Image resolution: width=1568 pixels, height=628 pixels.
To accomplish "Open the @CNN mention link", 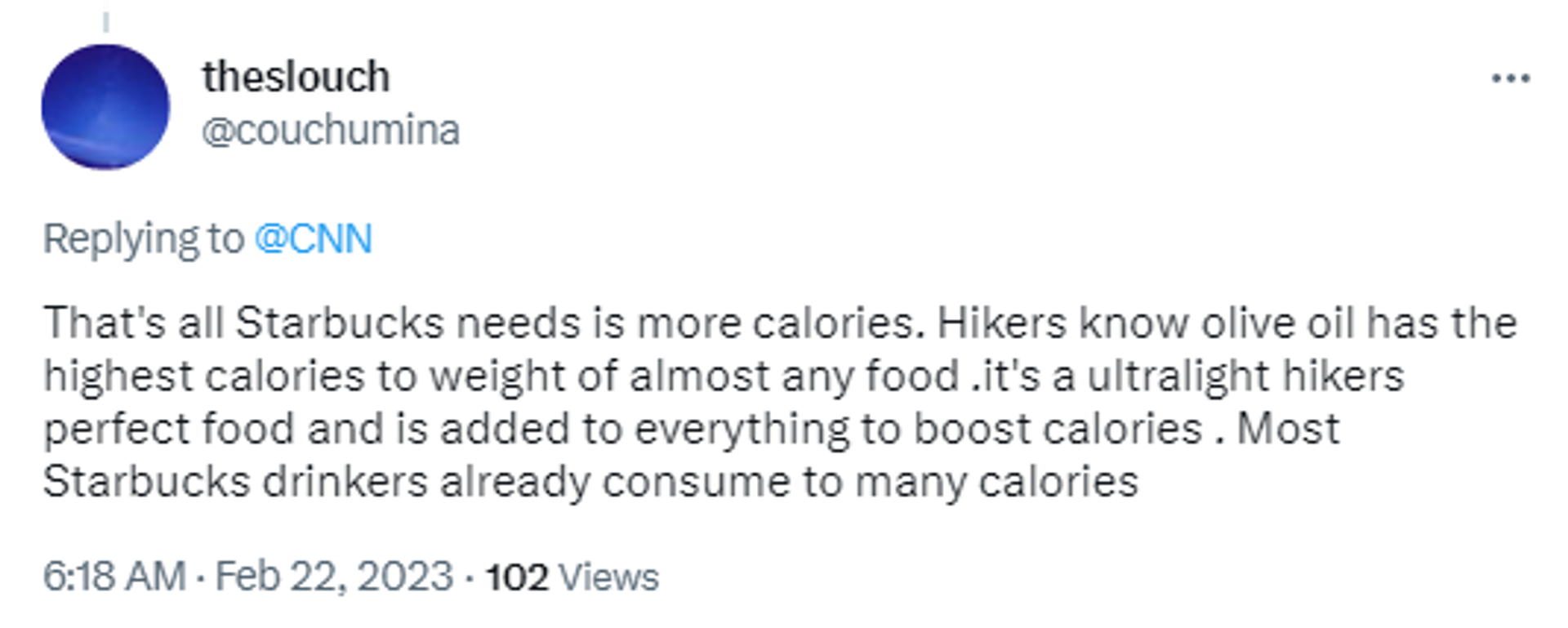I will coord(314,238).
